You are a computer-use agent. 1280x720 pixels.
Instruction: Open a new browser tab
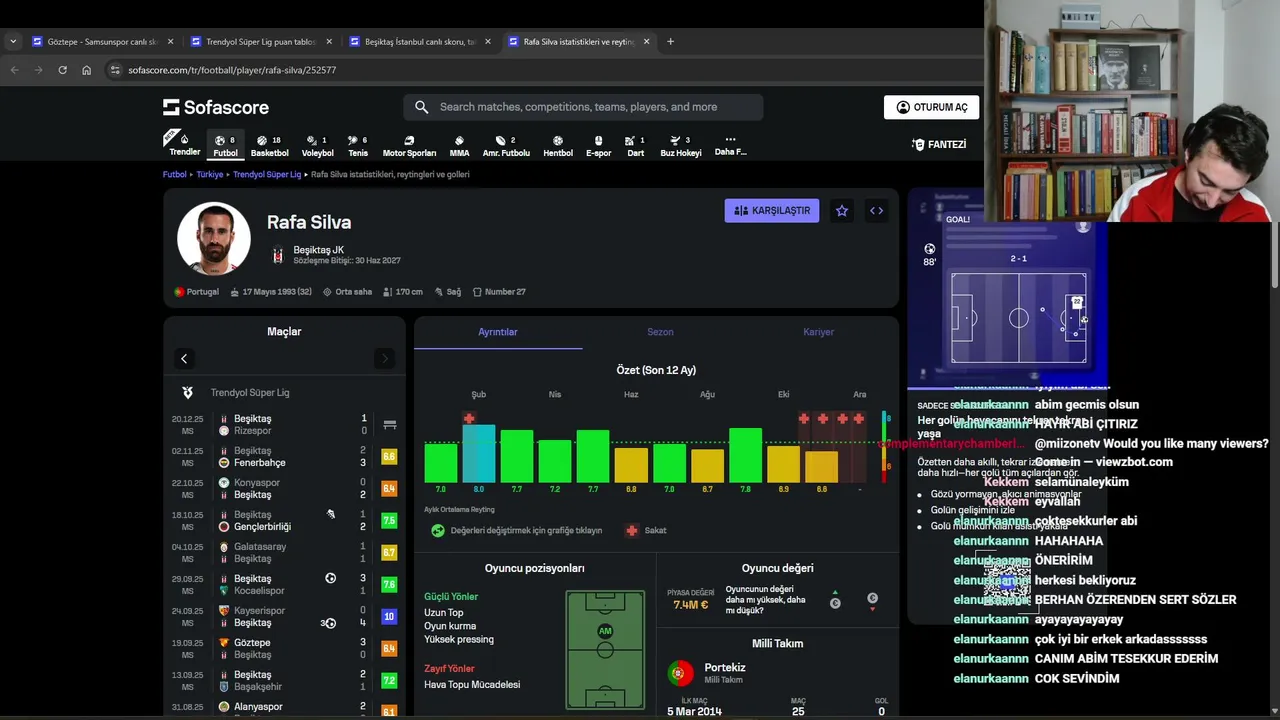pos(670,42)
